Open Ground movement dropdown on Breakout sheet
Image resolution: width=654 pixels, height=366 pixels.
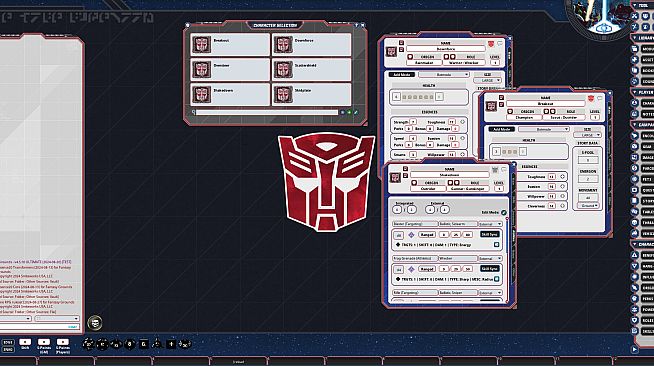[x=588, y=206]
